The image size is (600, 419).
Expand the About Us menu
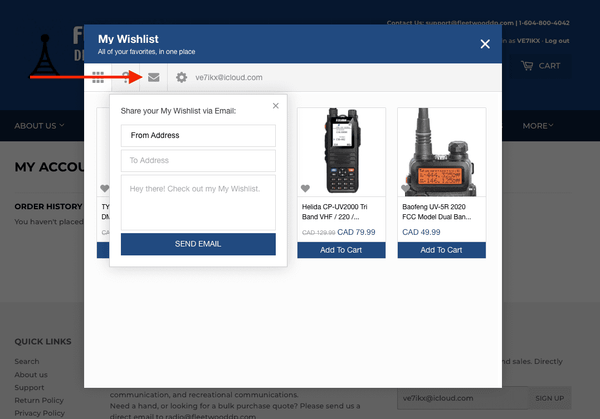point(39,126)
